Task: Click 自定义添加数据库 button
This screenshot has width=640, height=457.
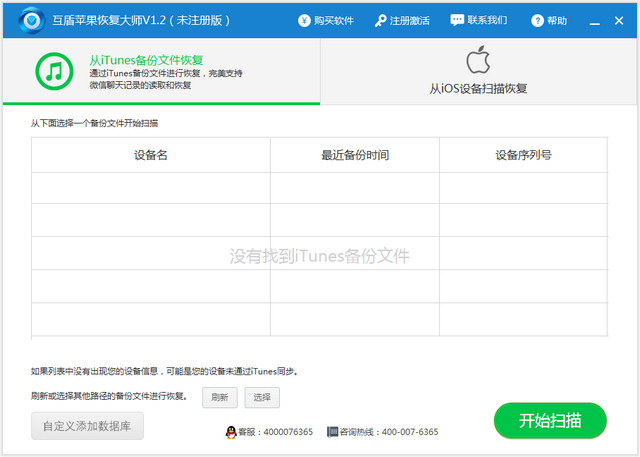Action: tap(87, 426)
